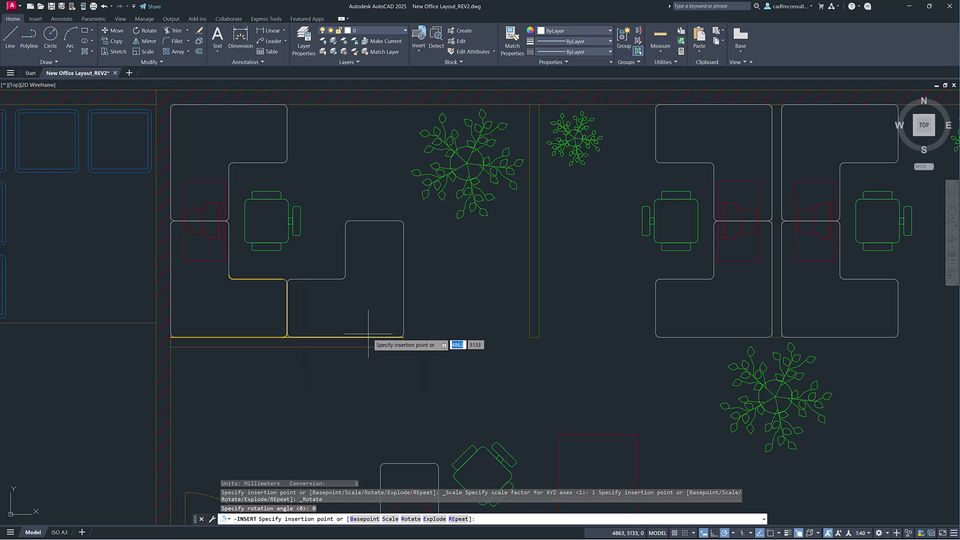The height and width of the screenshot is (540, 960).
Task: Toggle transparency display in status bar
Action: pos(798,533)
